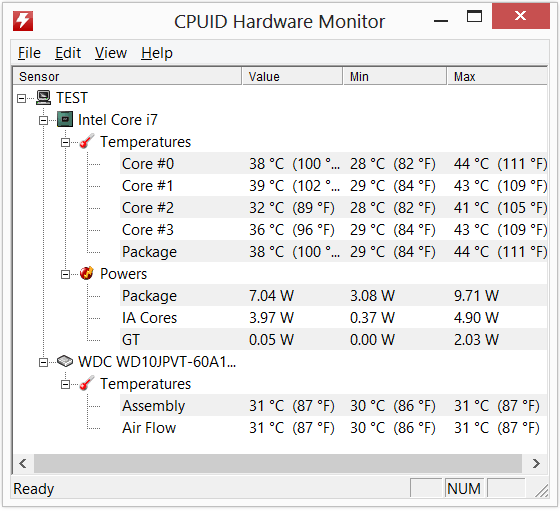The width and height of the screenshot is (560, 511).
Task: Click the Max column header
Action: coord(497,76)
